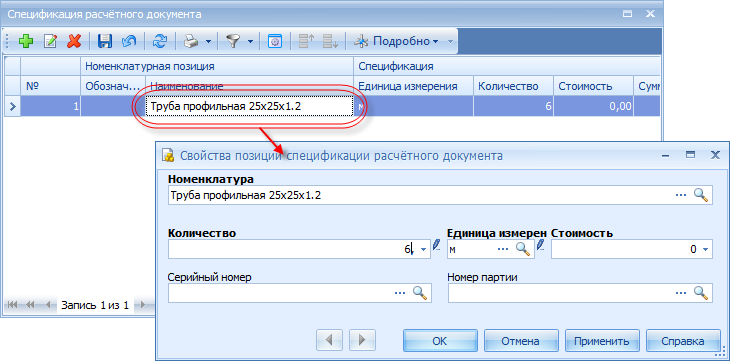Click the next position arrow button in dialog

[362, 341]
